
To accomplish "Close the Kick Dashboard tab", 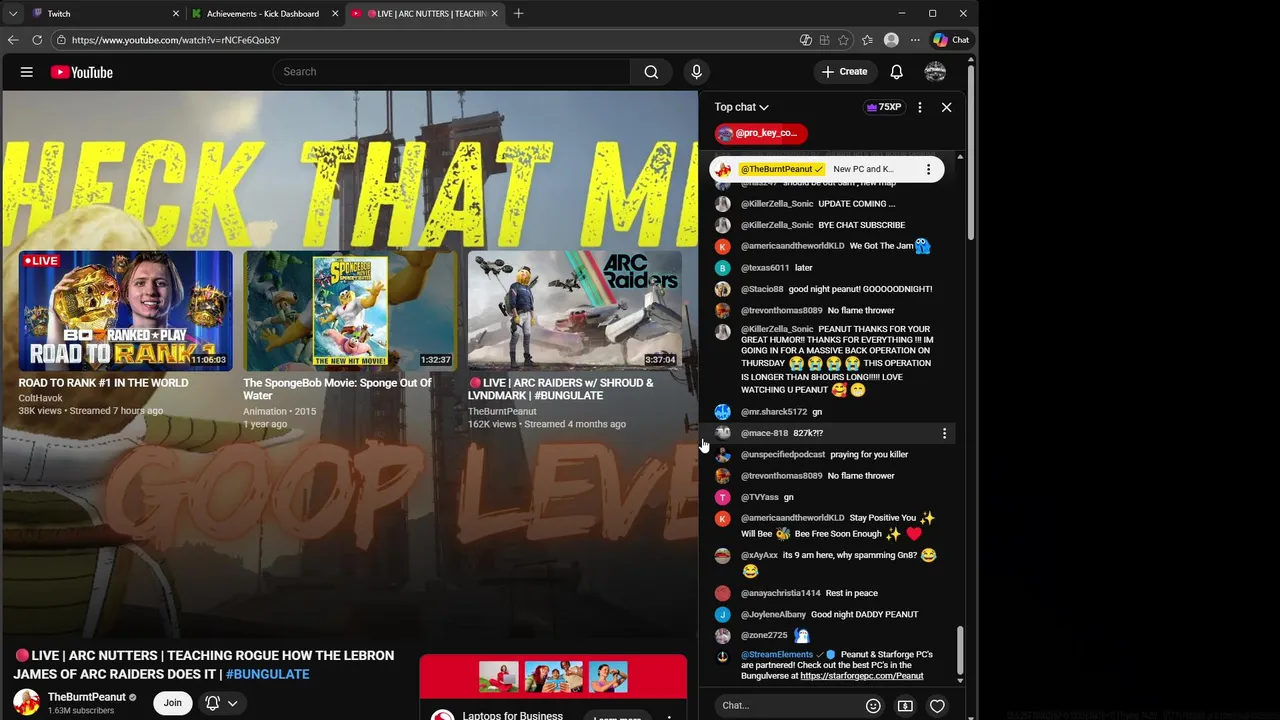I will point(335,14).
